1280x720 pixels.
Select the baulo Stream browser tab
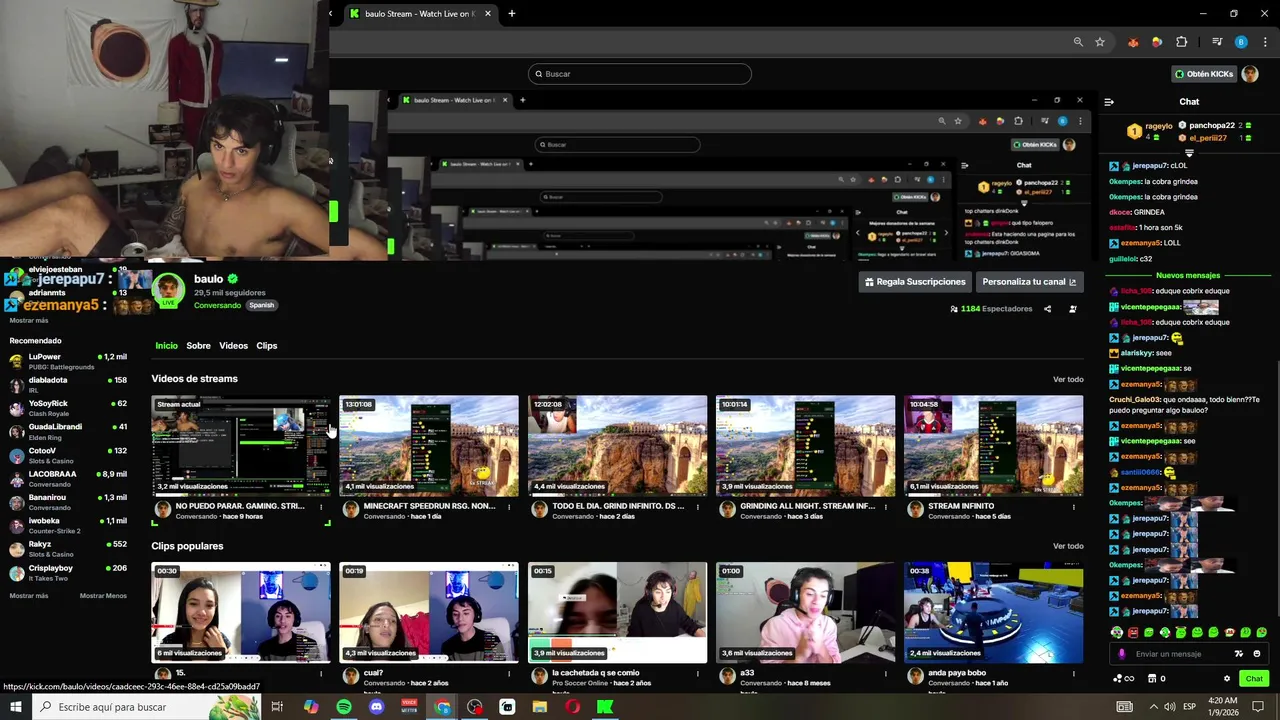tap(418, 14)
